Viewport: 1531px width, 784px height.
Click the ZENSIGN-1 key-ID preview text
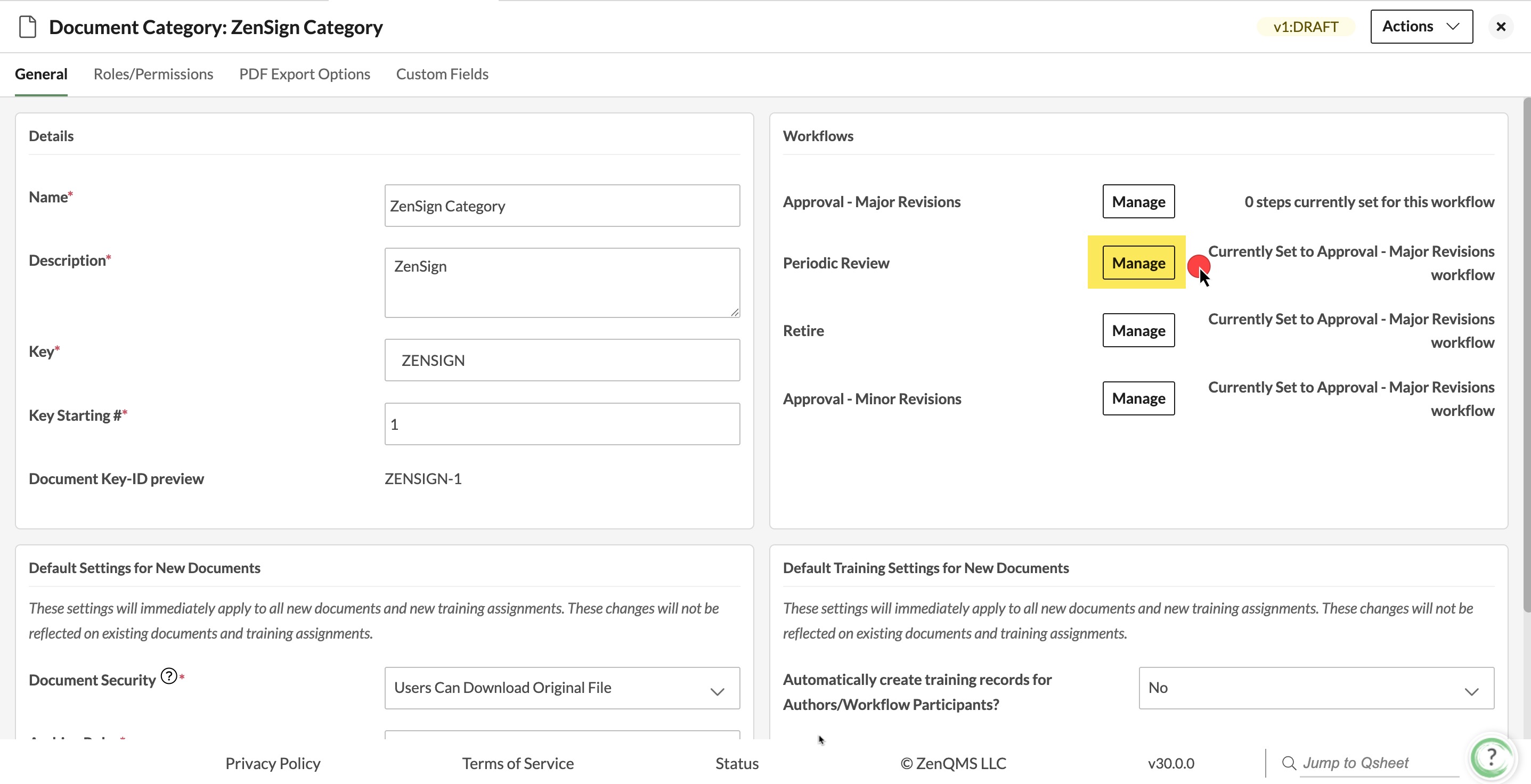coord(423,478)
